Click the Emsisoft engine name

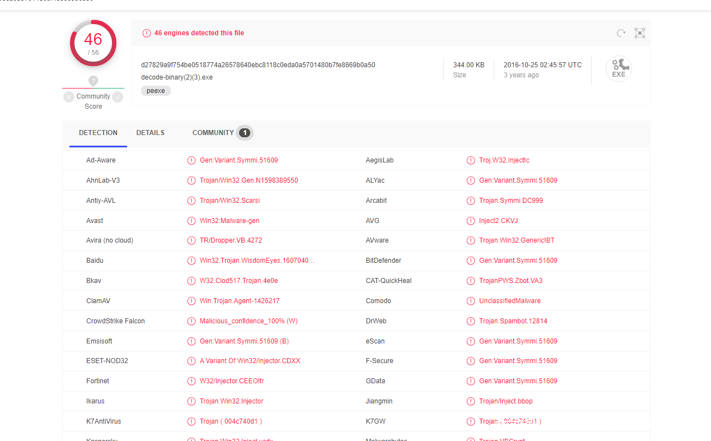click(99, 341)
